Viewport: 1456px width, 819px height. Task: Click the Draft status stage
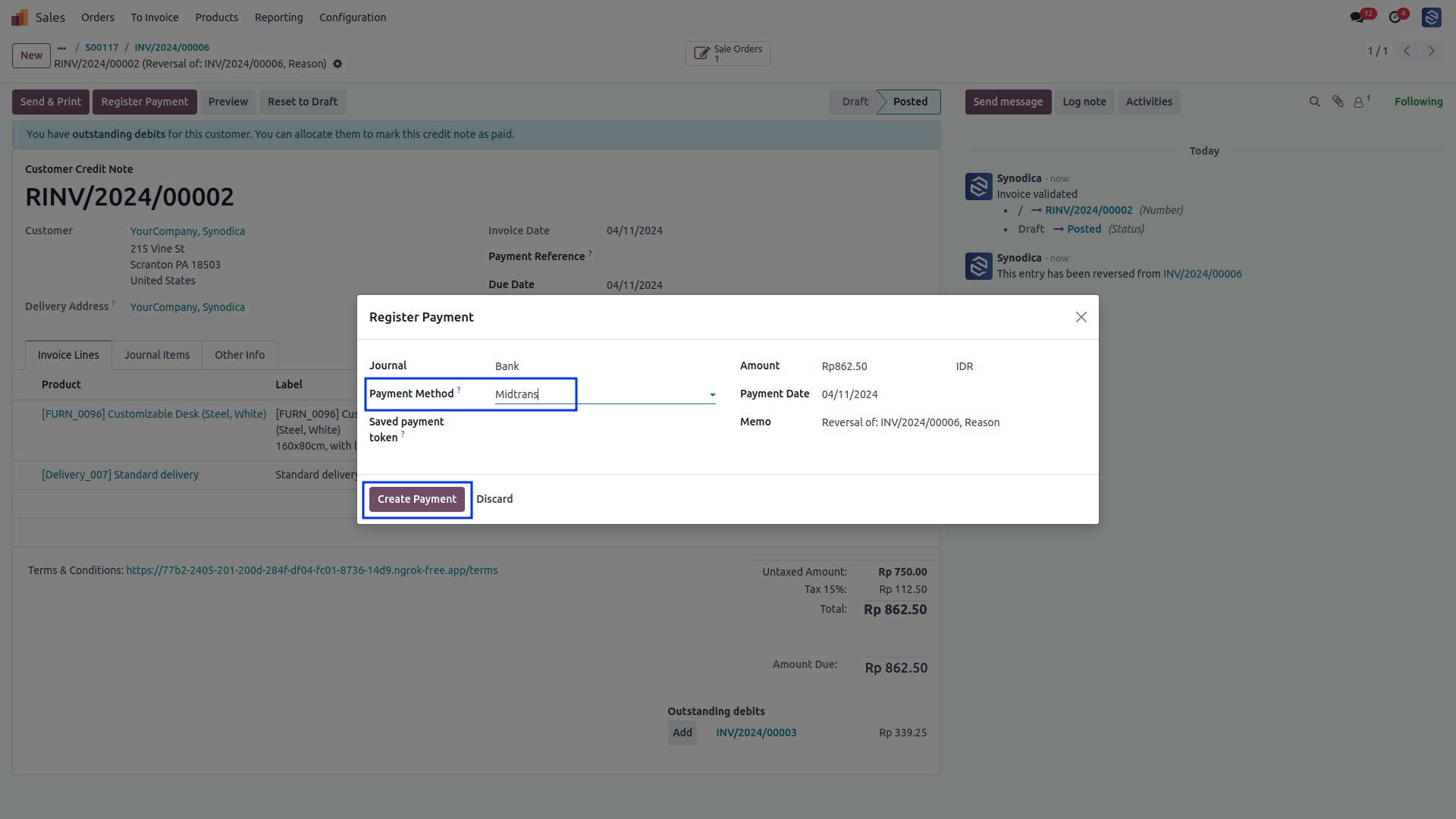[x=855, y=102]
